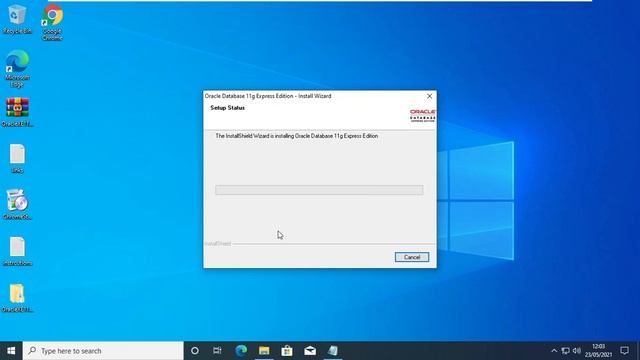Select the Microsoft Edge desktop shortcut
The image size is (640, 360).
coord(17,69)
